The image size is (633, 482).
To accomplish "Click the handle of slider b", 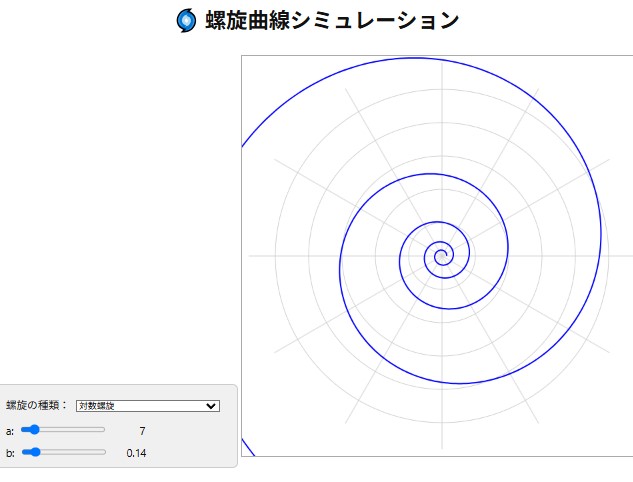I will 34,452.
